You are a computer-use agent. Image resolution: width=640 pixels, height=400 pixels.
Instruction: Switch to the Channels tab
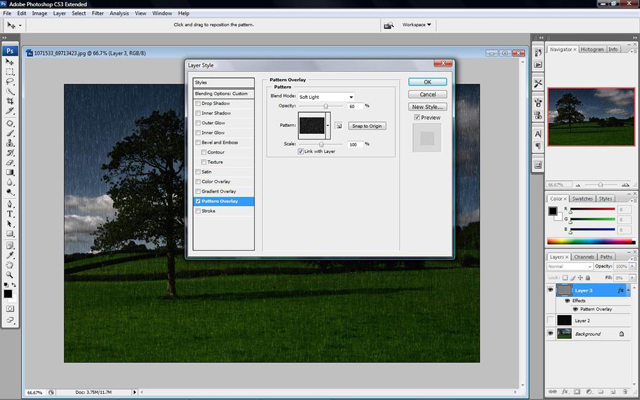click(x=584, y=257)
